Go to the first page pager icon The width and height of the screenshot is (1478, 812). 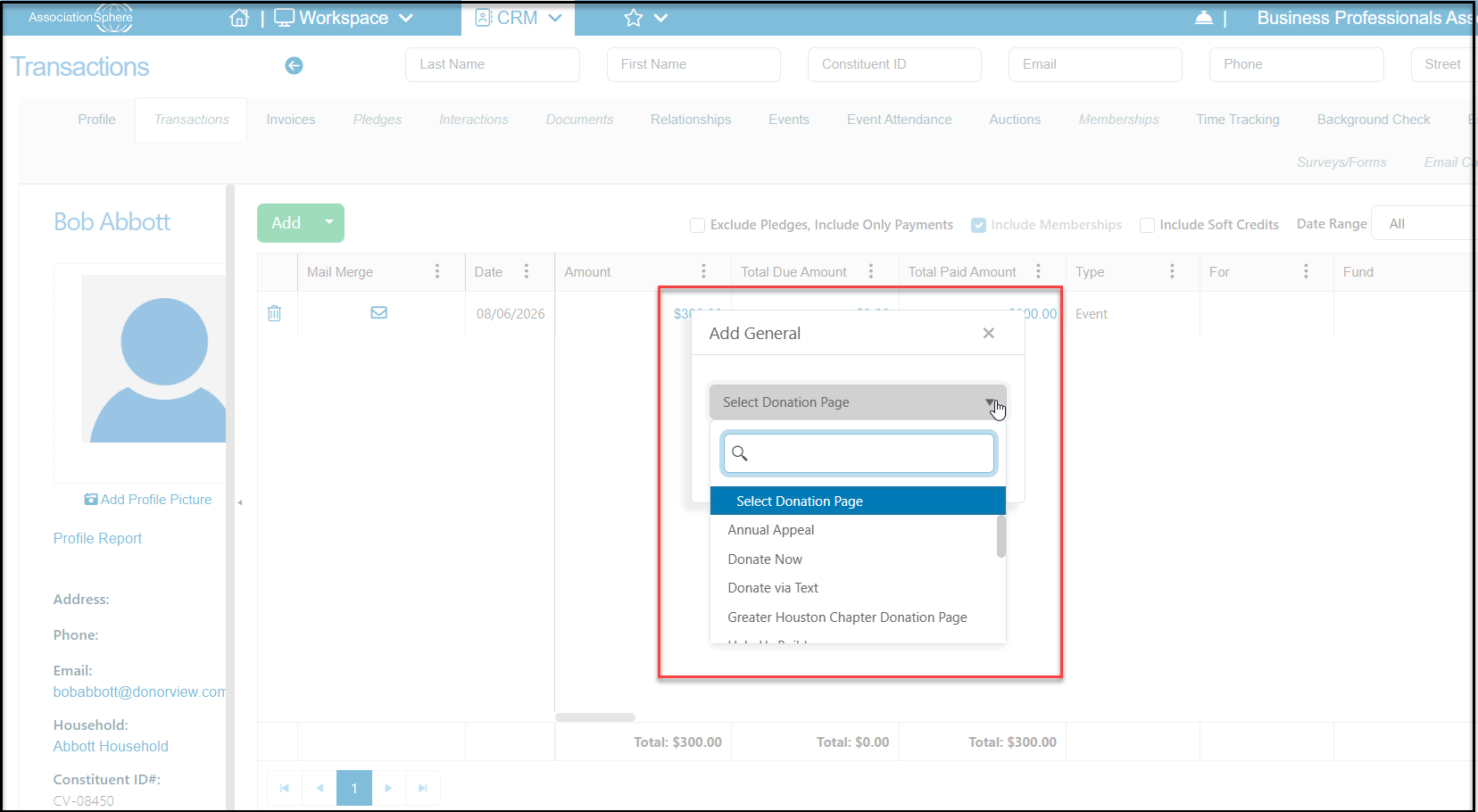pyautogui.click(x=285, y=788)
